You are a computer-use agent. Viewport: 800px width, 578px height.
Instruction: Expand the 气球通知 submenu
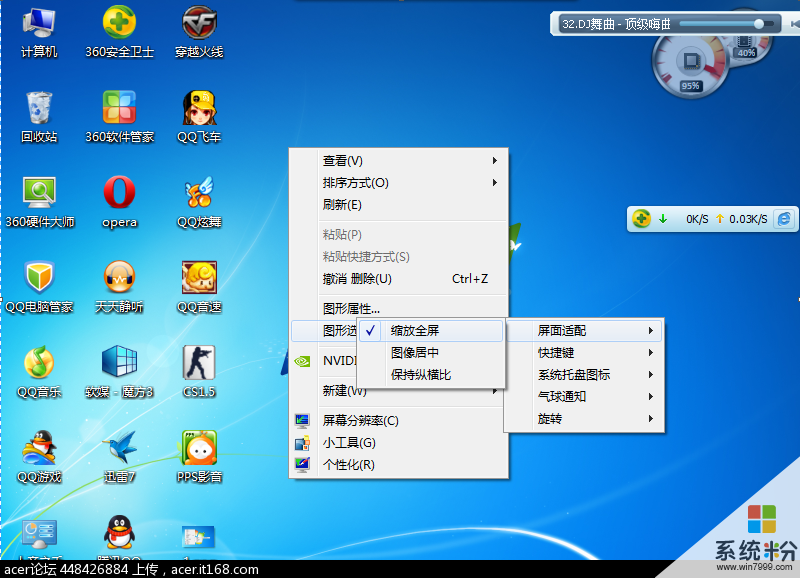(x=584, y=397)
